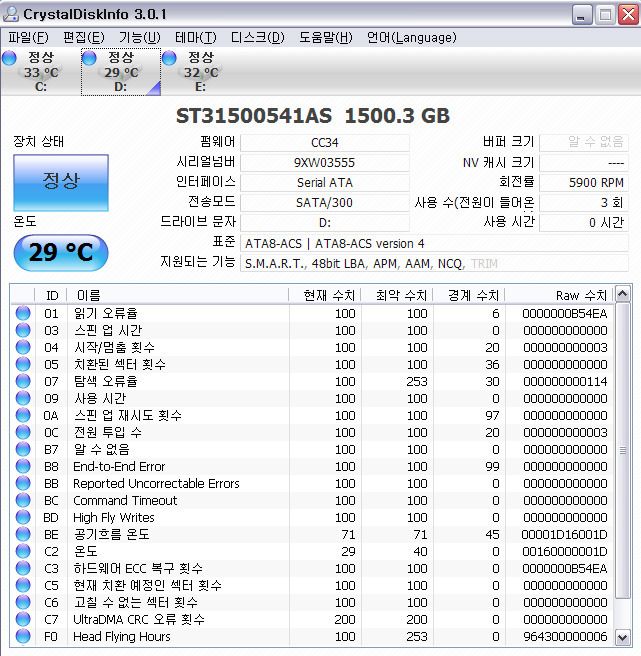Viewport: 641px width, 656px height.
Task: Click the status orb for attribute 07
Action: click(23, 381)
